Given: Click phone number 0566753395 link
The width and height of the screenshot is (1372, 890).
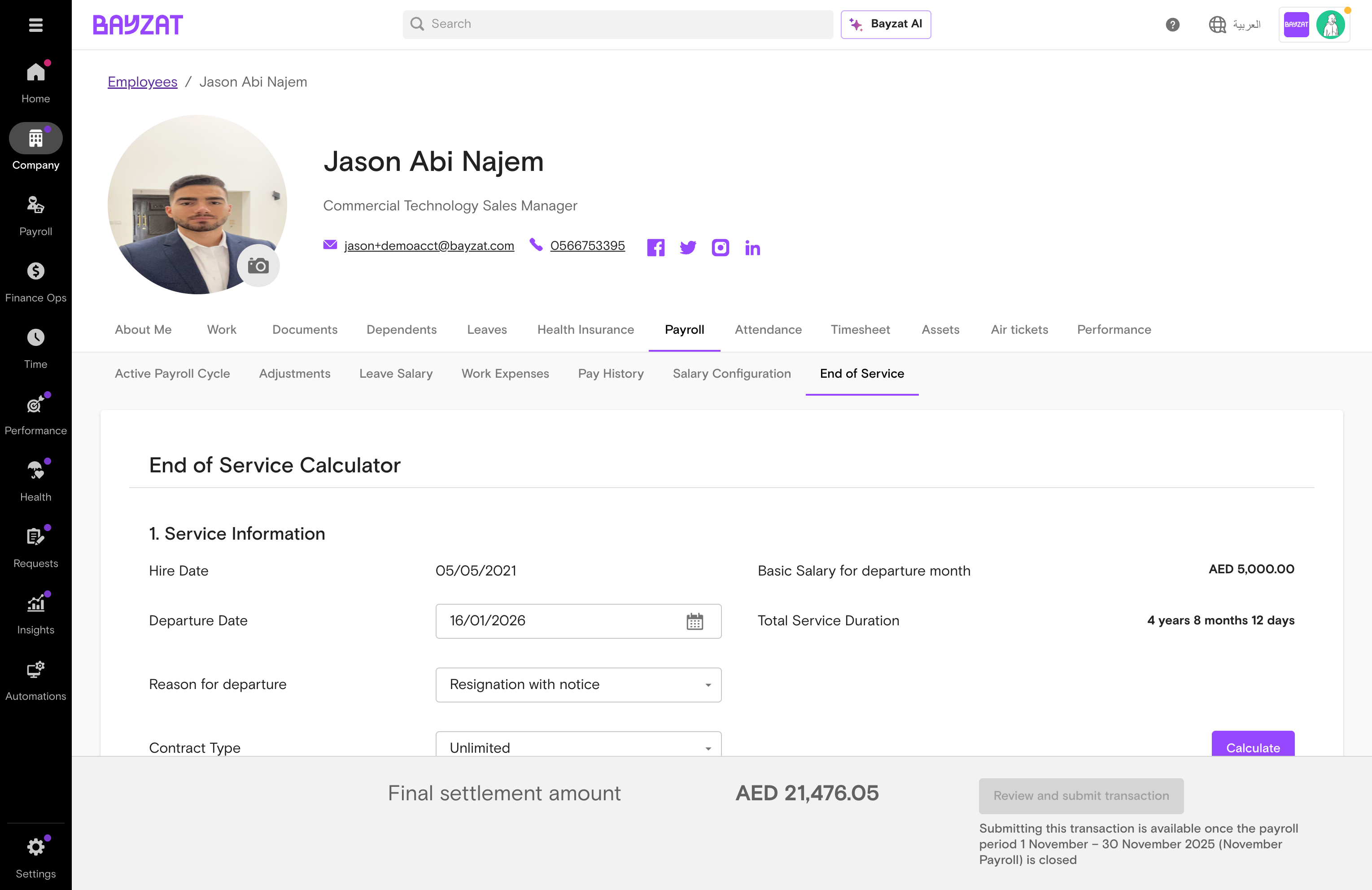Looking at the screenshot, I should click(587, 245).
